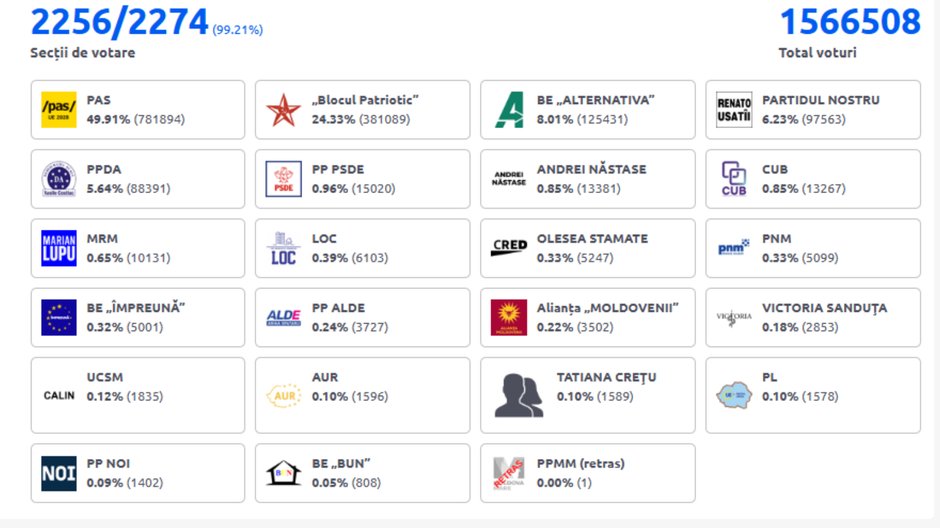Click the BE ALTERNATIVA green logo
This screenshot has width=940, height=528.
tap(509, 109)
